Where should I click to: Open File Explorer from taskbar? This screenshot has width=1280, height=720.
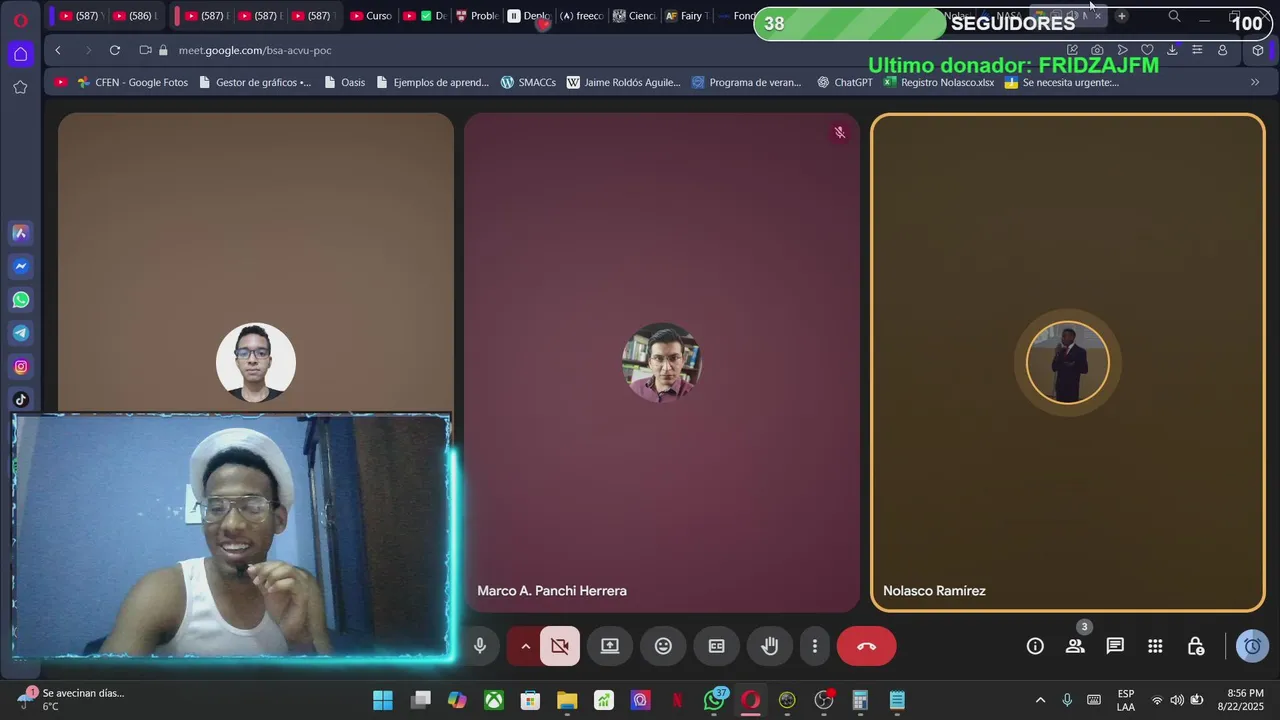567,700
